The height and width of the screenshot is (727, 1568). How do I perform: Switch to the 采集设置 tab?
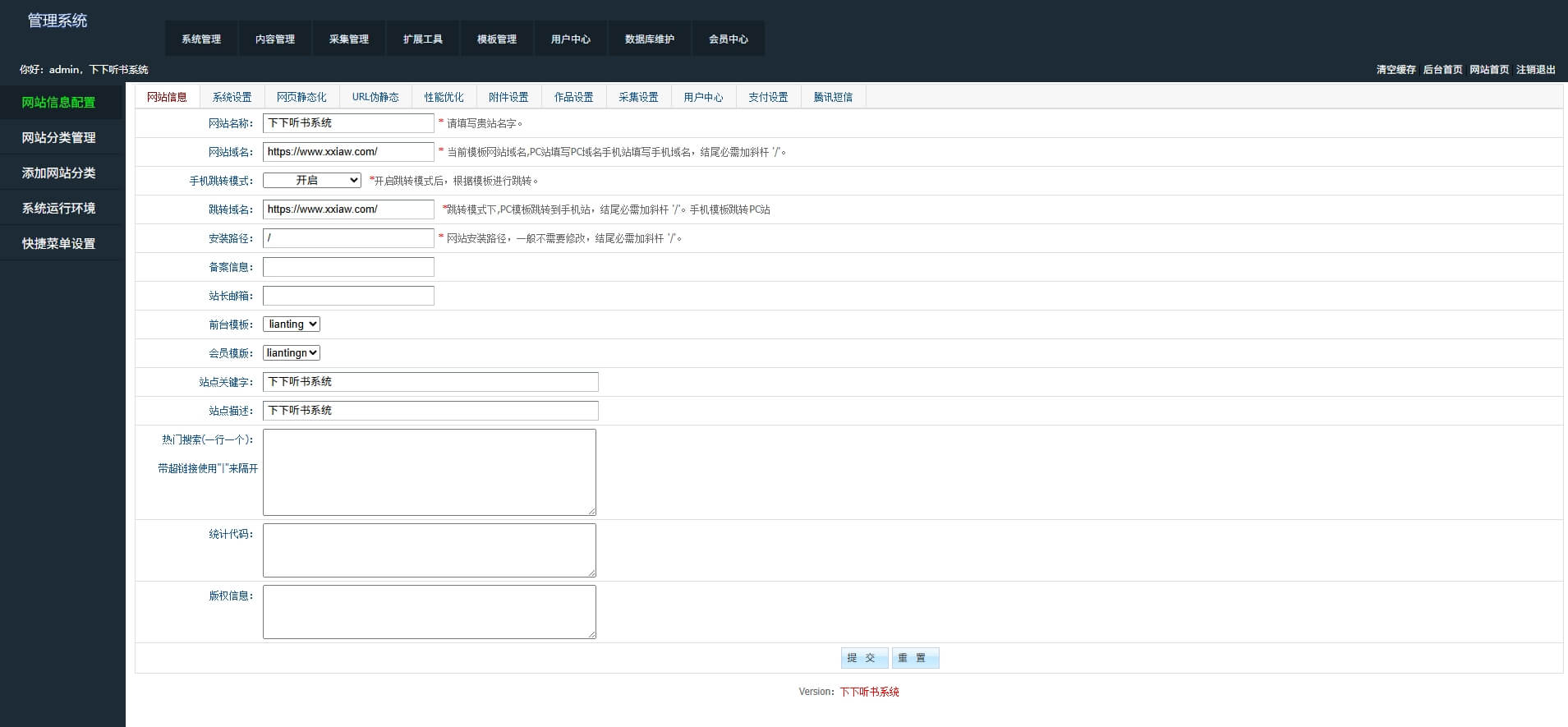pyautogui.click(x=639, y=97)
